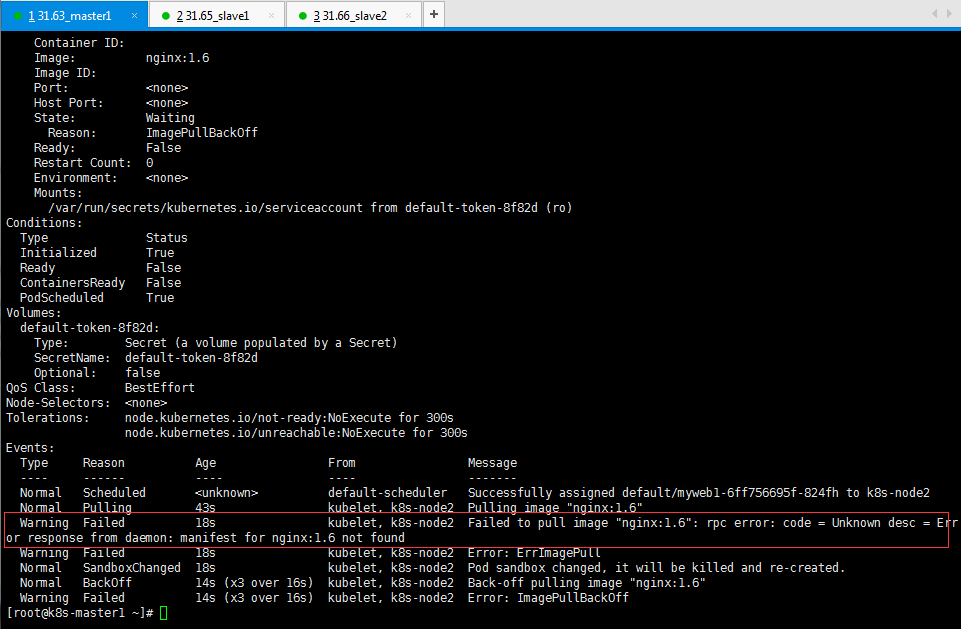Click the 'Conditions:' section header
The width and height of the screenshot is (961, 629).
(x=44, y=223)
